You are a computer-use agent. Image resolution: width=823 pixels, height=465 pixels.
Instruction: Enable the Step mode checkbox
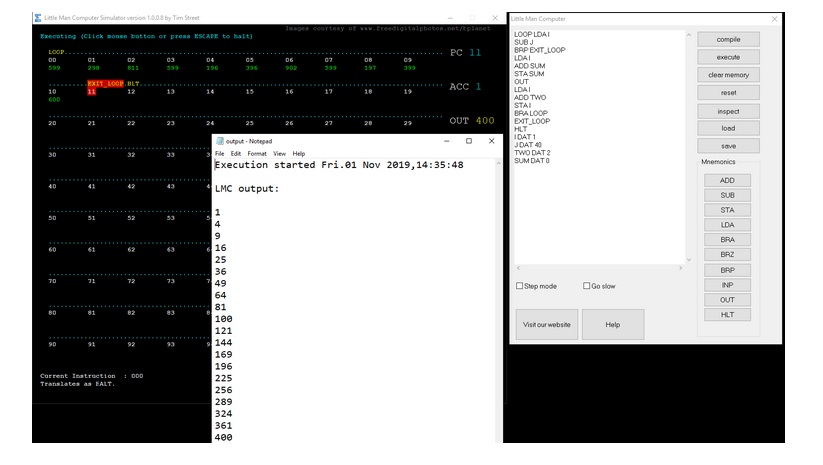click(x=520, y=286)
